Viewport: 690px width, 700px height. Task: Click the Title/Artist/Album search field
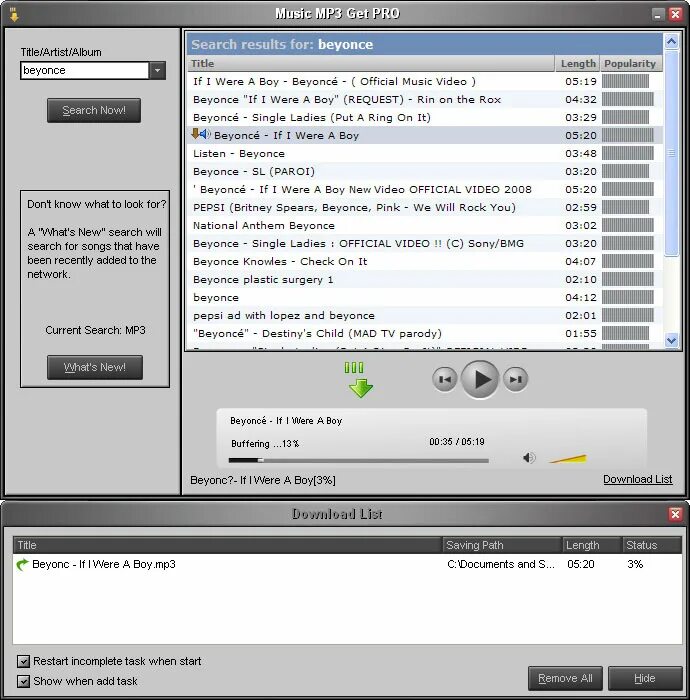[84, 71]
